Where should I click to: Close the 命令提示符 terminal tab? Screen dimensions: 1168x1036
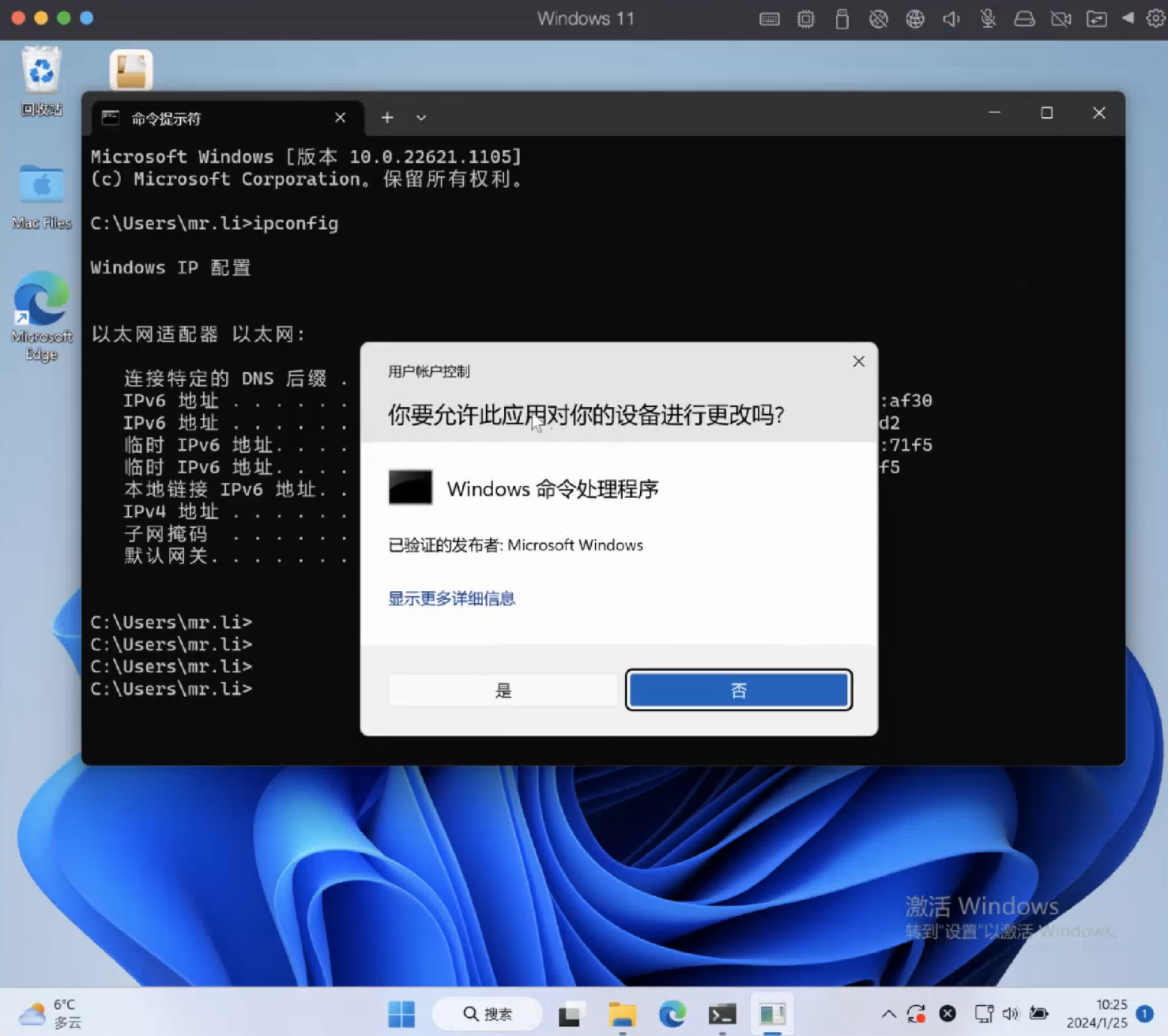340,118
